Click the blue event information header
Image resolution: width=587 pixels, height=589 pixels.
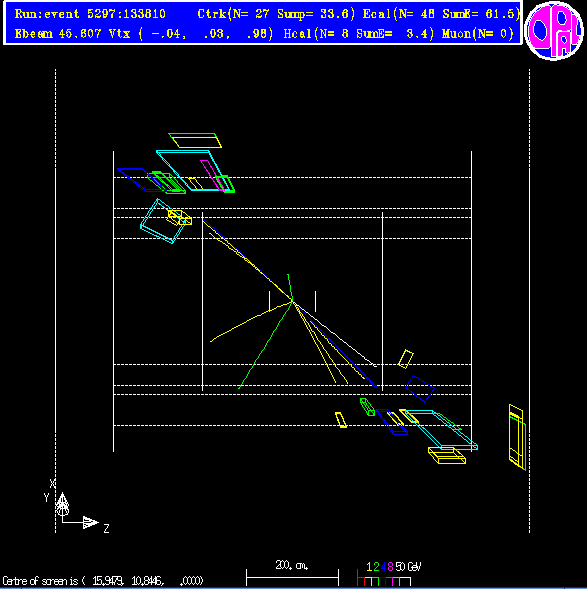(x=263, y=23)
